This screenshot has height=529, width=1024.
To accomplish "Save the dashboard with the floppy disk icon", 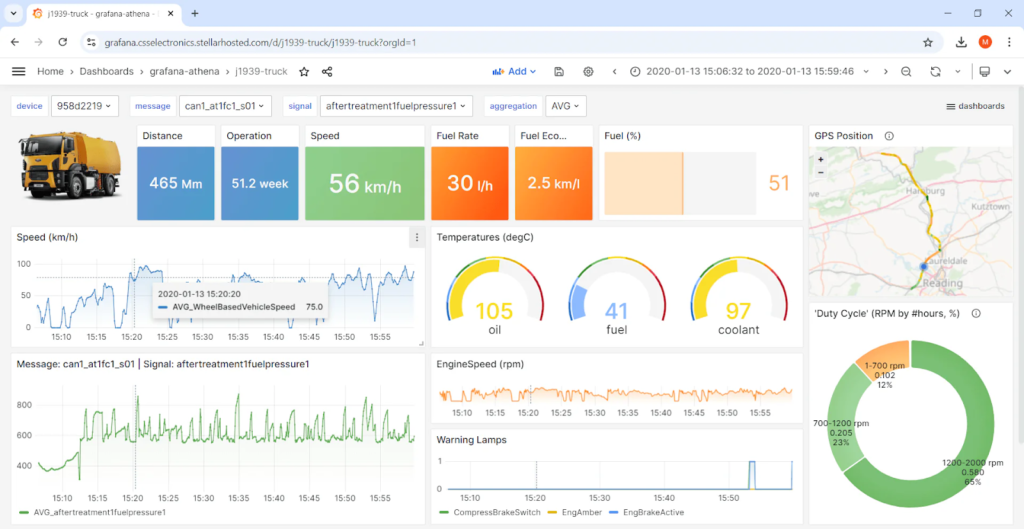I will [x=559, y=72].
